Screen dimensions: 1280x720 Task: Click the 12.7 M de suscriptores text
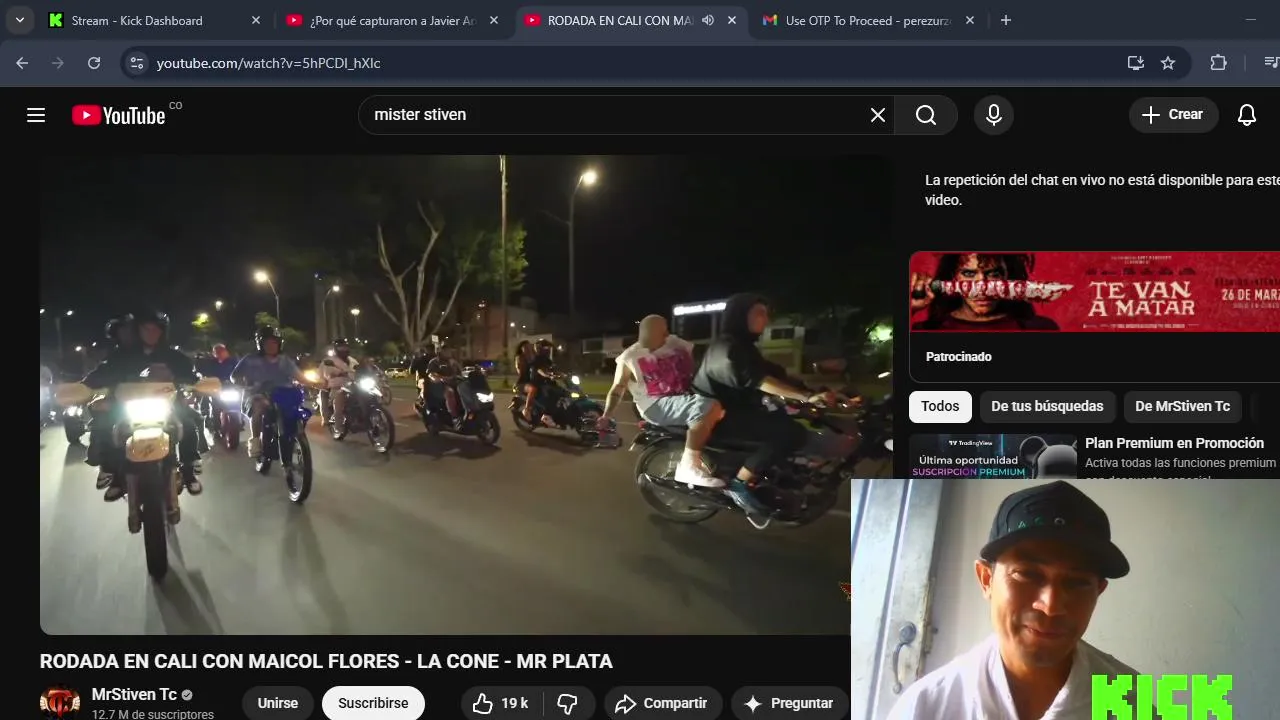153,714
